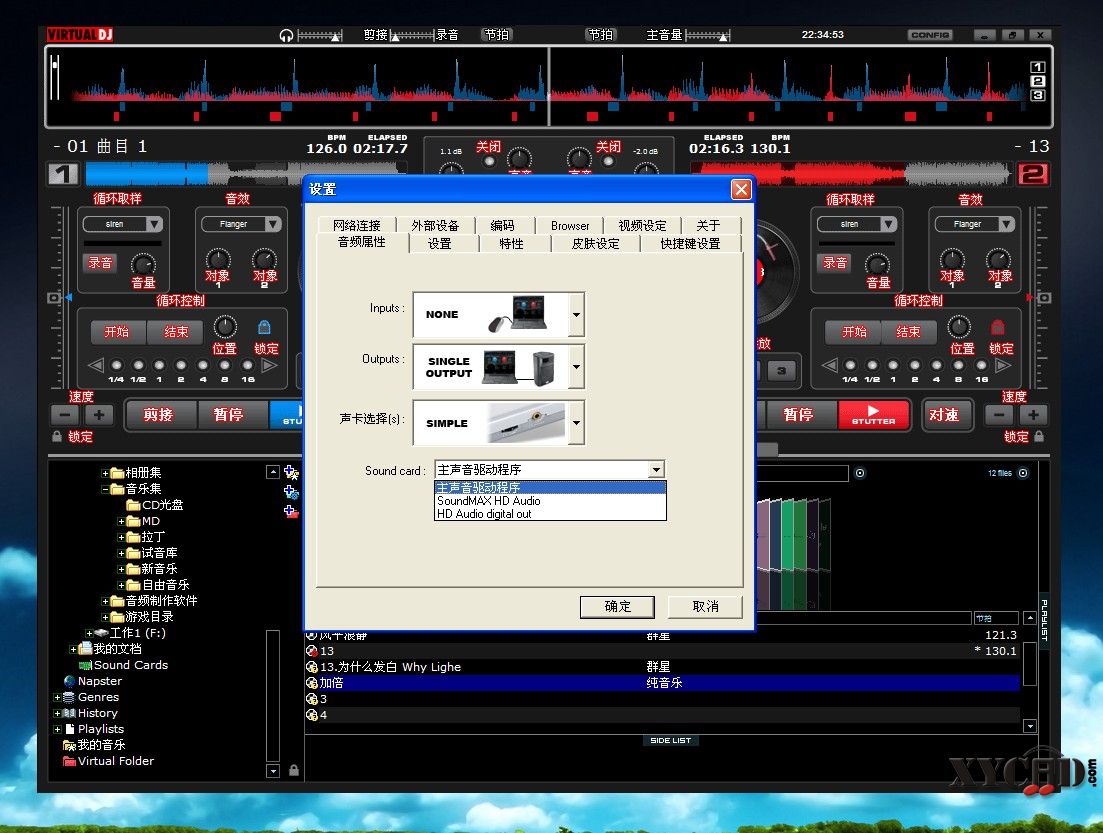Open the Inputs NONE dropdown in settings
The image size is (1103, 833).
(x=576, y=314)
